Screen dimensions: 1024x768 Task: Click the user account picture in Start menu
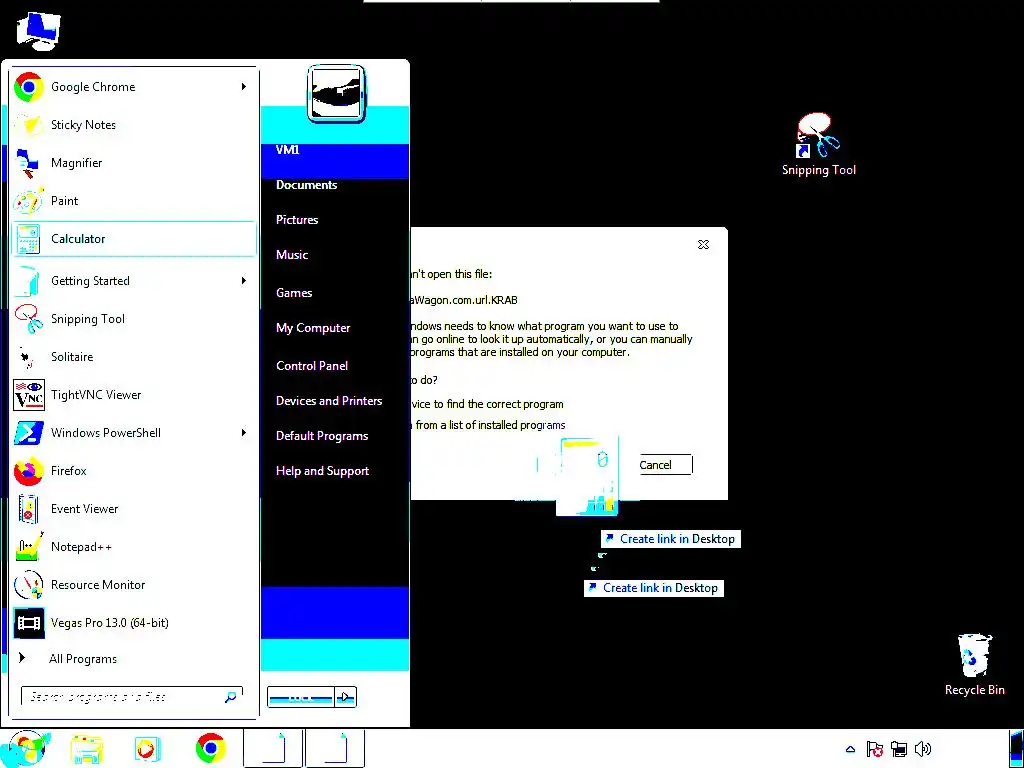point(336,94)
